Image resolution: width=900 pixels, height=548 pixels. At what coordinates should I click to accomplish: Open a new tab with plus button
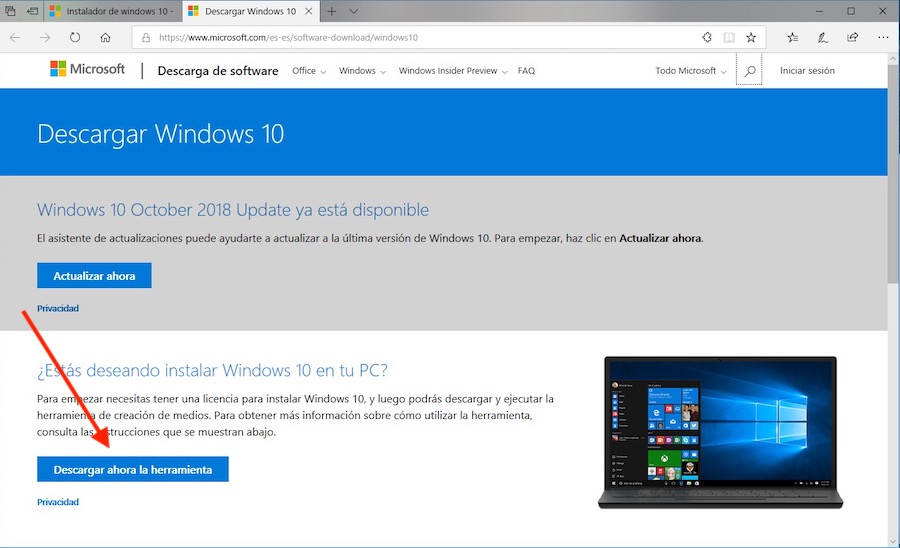[x=331, y=11]
